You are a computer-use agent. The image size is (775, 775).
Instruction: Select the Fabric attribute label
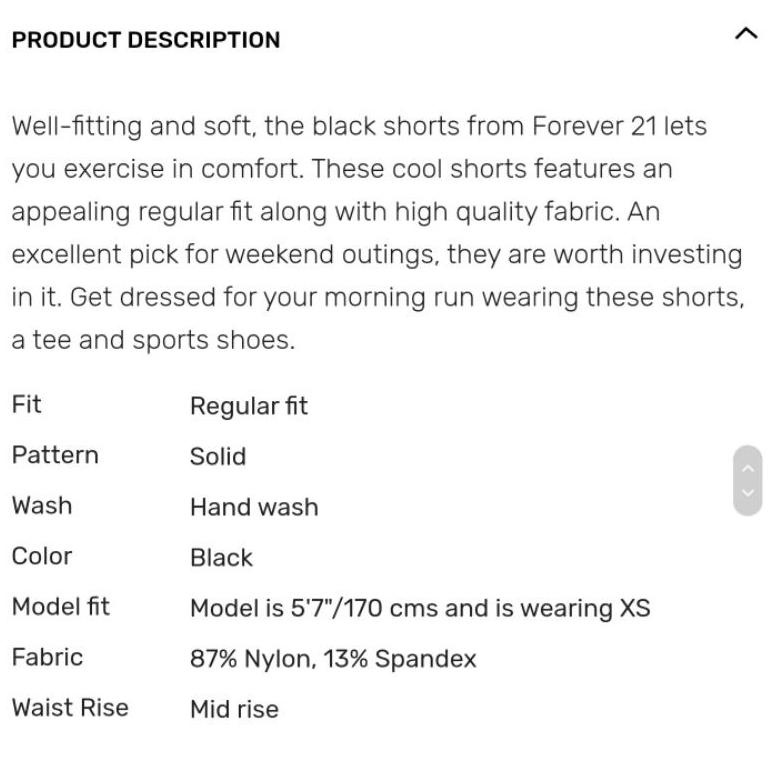tap(47, 657)
